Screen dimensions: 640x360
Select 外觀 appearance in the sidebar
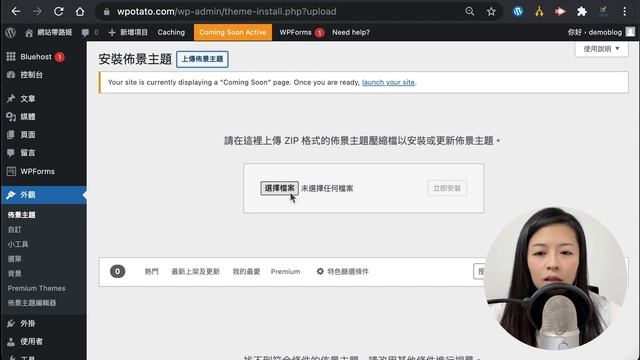[43, 195]
